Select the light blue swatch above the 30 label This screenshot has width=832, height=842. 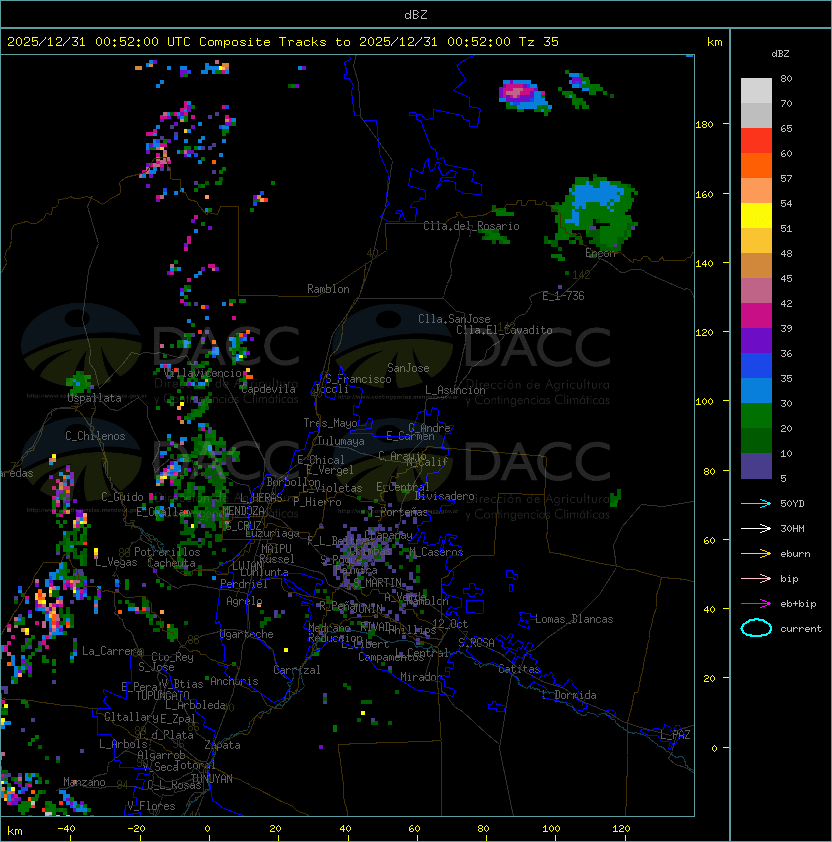(756, 390)
